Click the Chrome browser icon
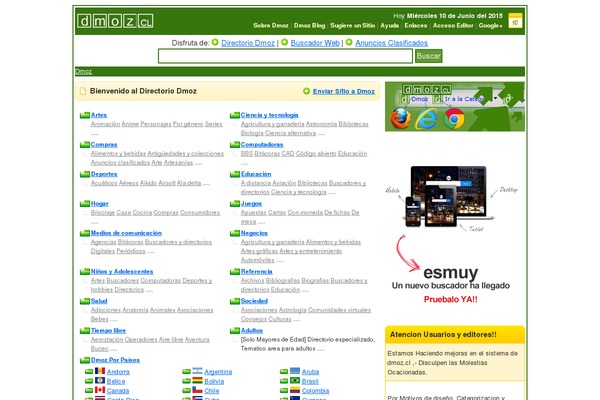600x400 pixels. [x=454, y=119]
